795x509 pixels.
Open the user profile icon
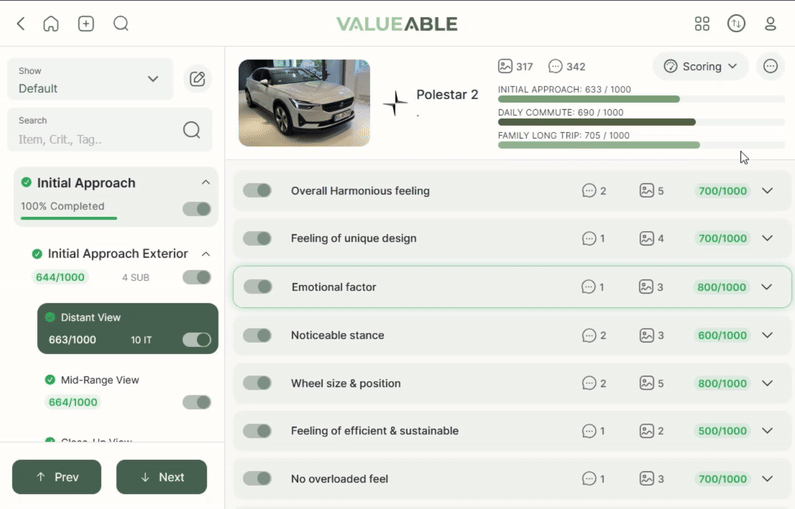pyautogui.click(x=770, y=24)
